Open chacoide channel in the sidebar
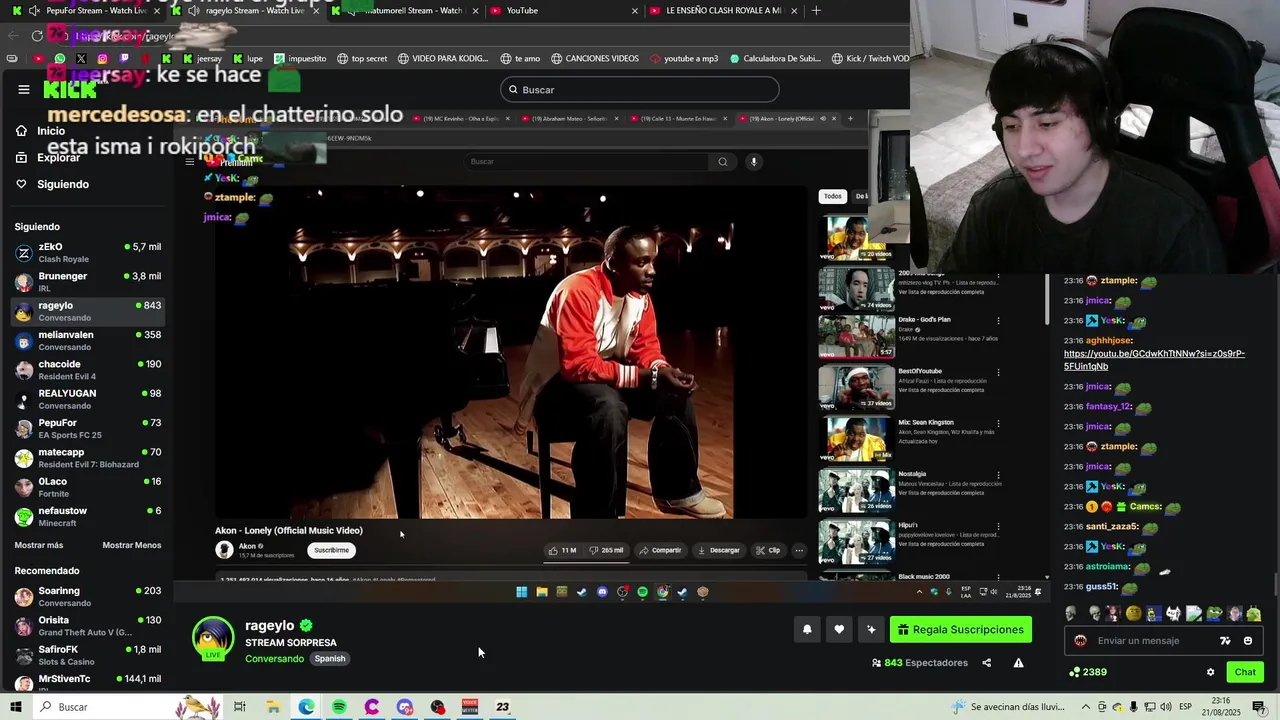The width and height of the screenshot is (1280, 720). 88,369
